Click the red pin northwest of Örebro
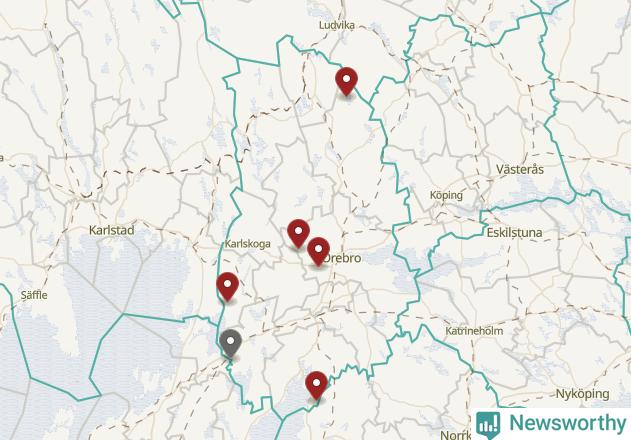The width and height of the screenshot is (631, 440). click(x=298, y=233)
